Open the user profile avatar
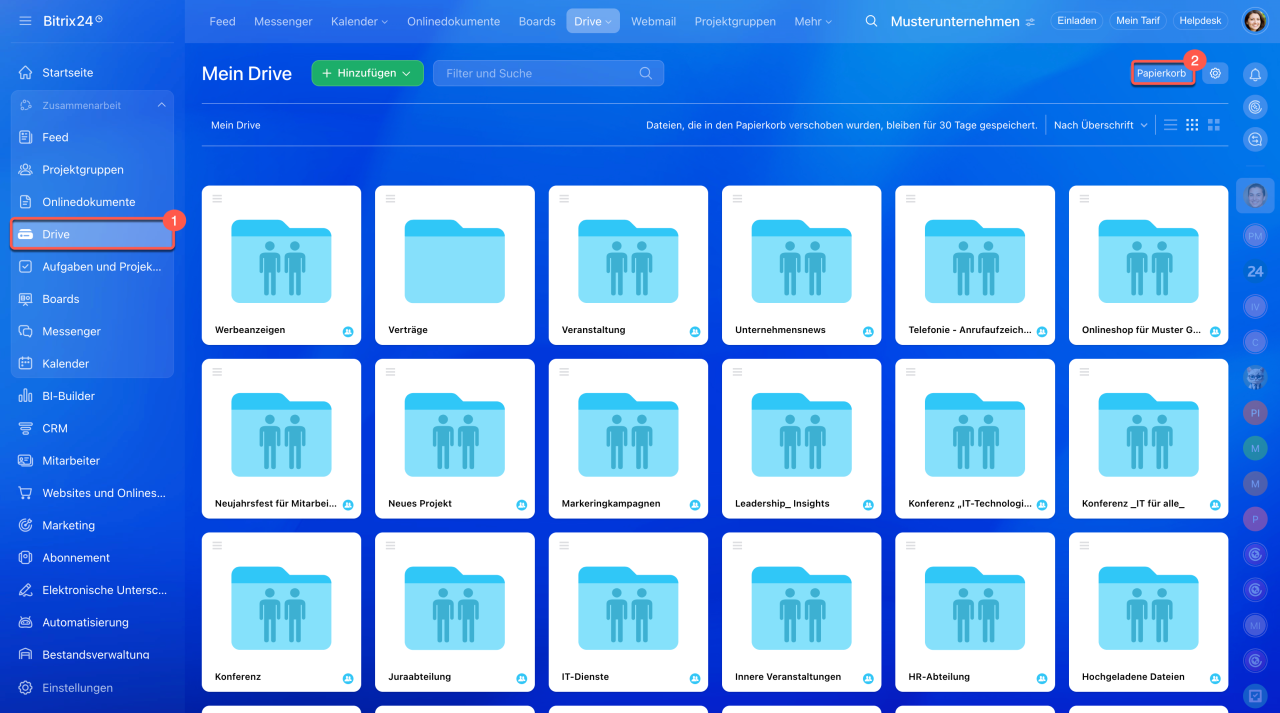 (x=1254, y=21)
